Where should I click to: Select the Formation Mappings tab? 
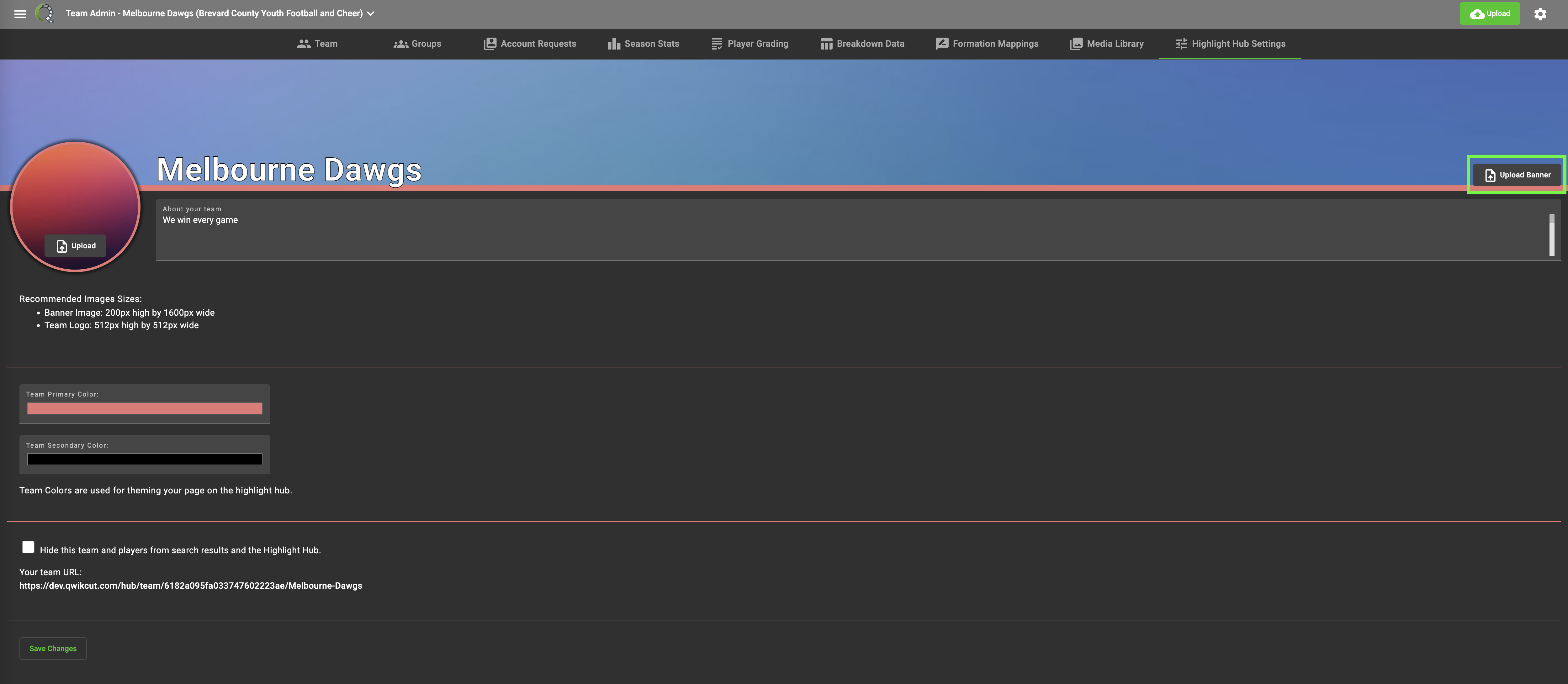[x=987, y=44]
